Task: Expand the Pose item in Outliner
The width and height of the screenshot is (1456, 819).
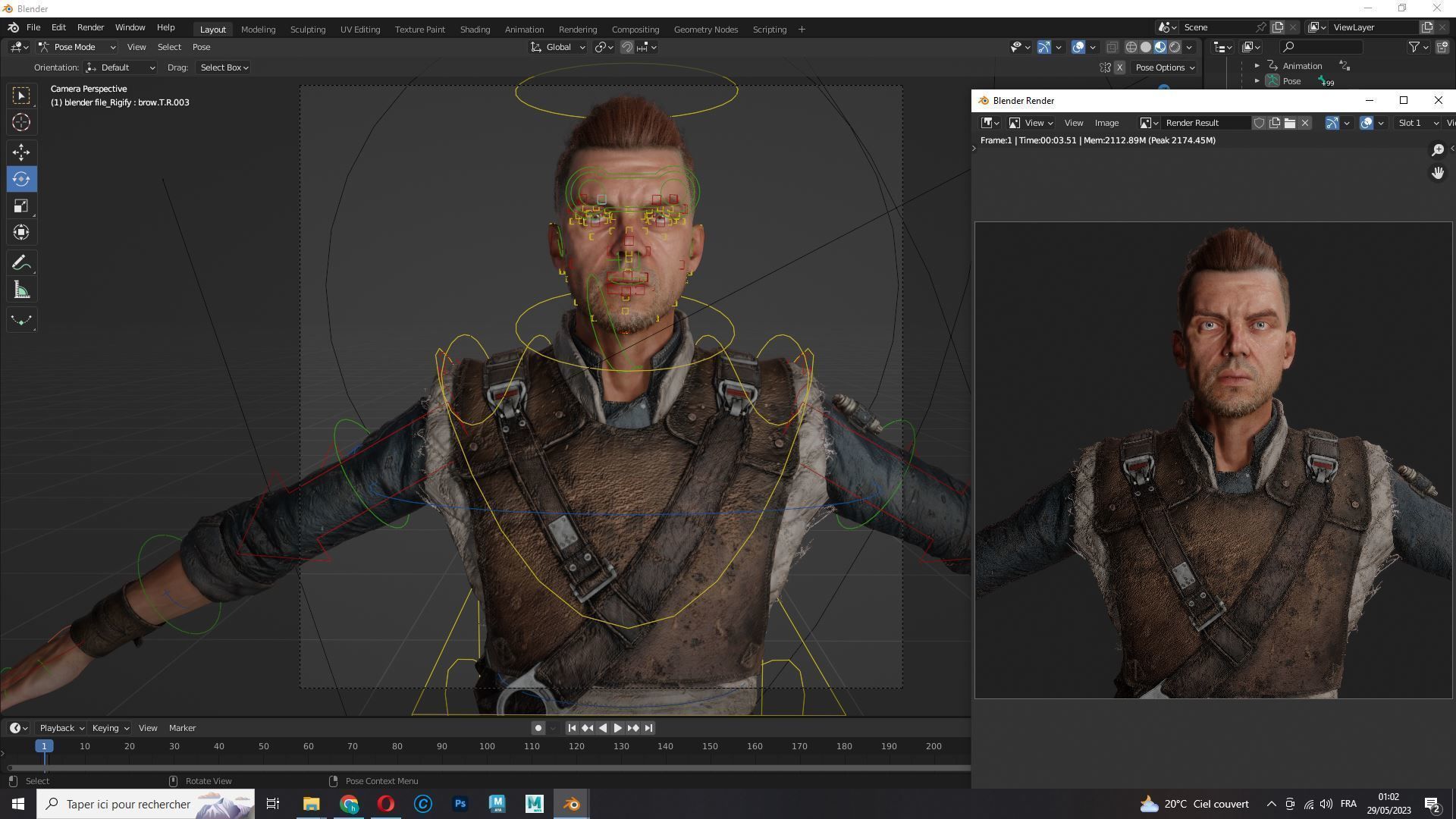Action: [x=1257, y=81]
